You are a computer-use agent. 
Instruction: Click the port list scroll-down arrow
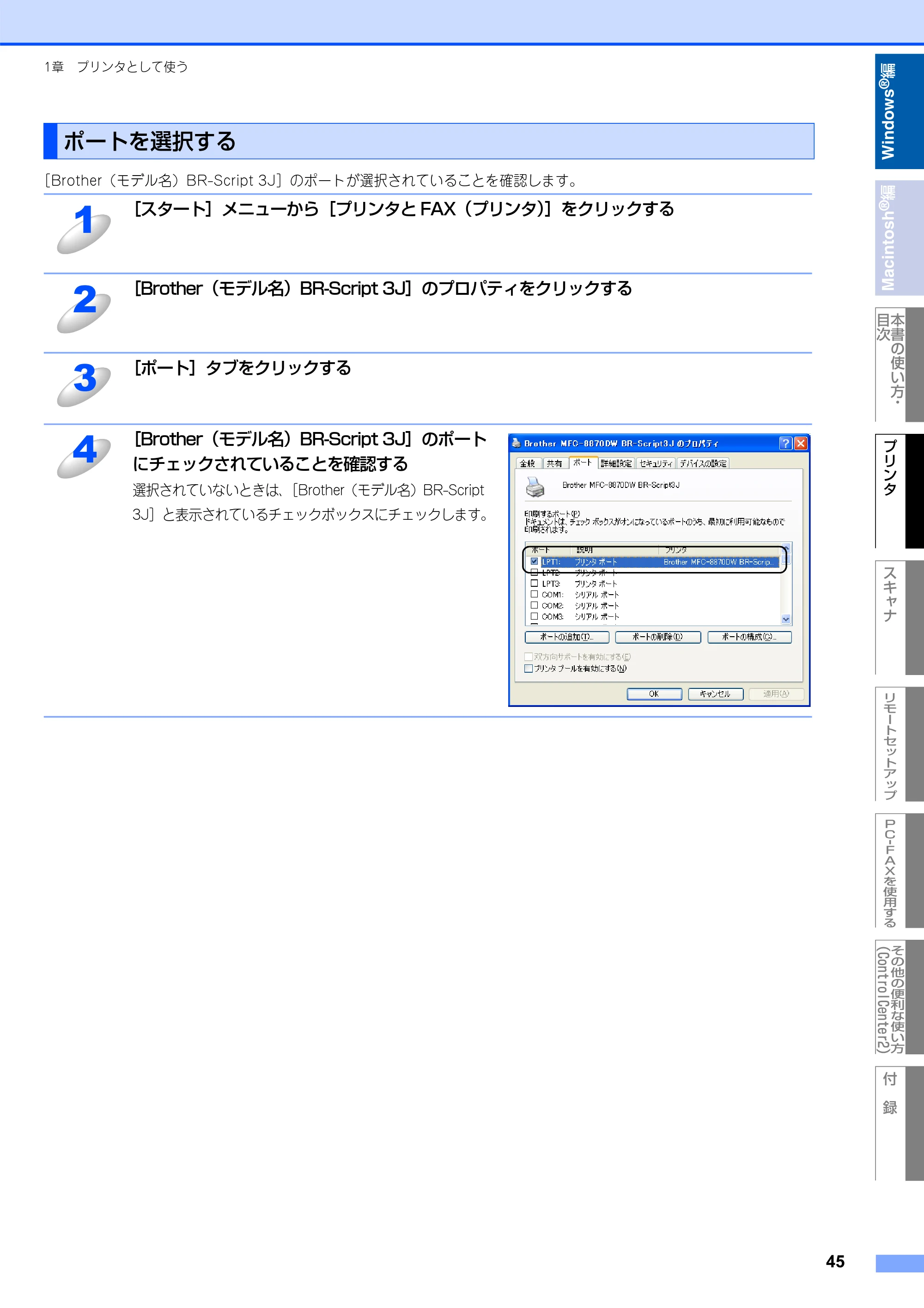(786, 619)
